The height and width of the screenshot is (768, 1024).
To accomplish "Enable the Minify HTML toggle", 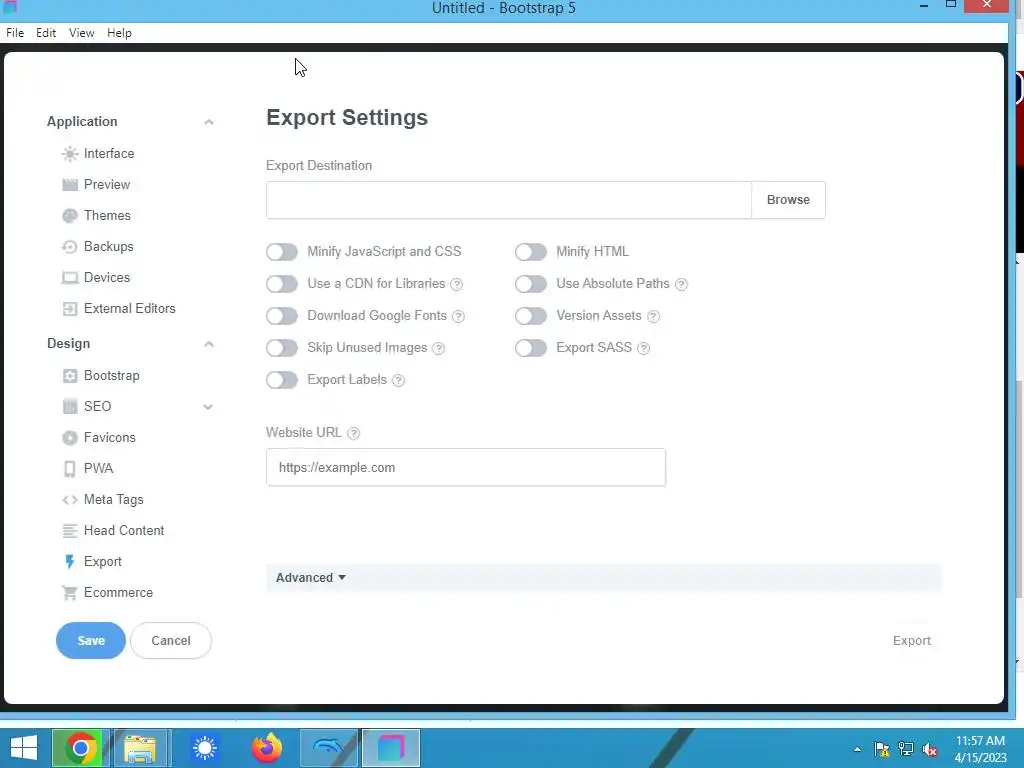I will click(531, 252).
